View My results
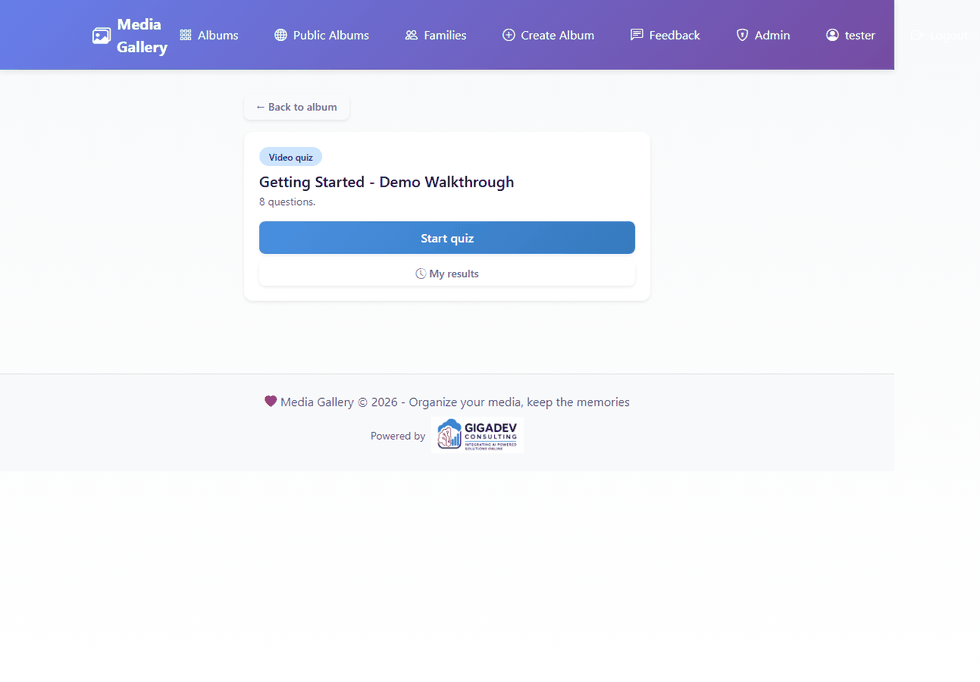 tap(447, 273)
